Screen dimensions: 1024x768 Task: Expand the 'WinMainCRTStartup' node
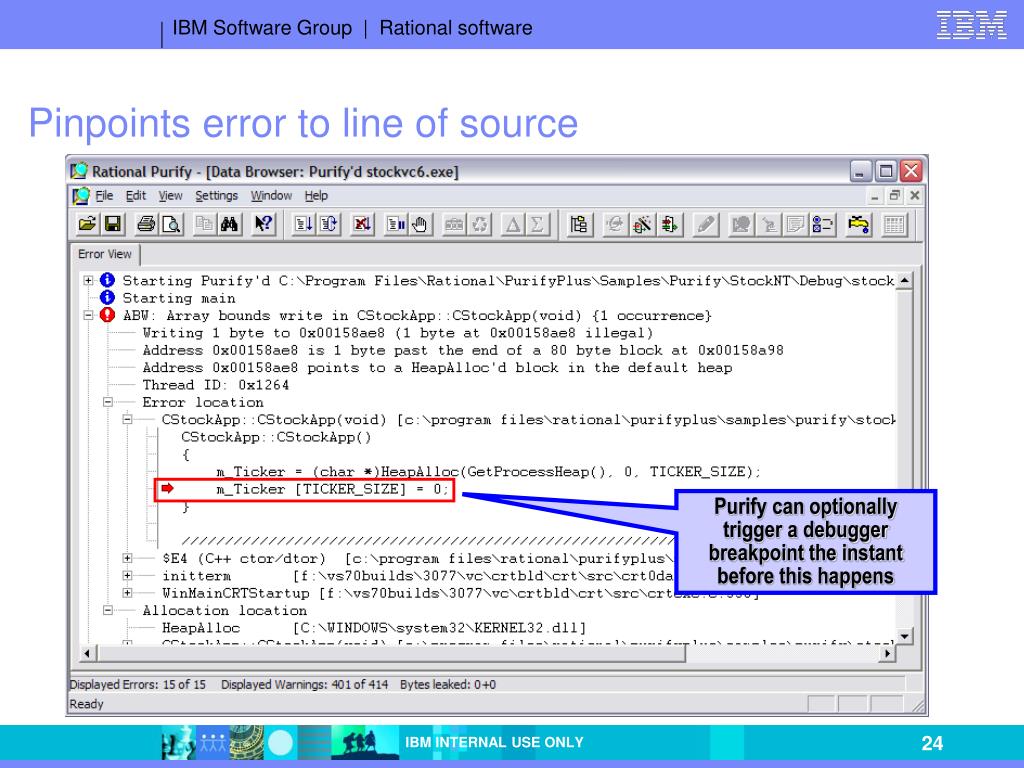point(127,593)
